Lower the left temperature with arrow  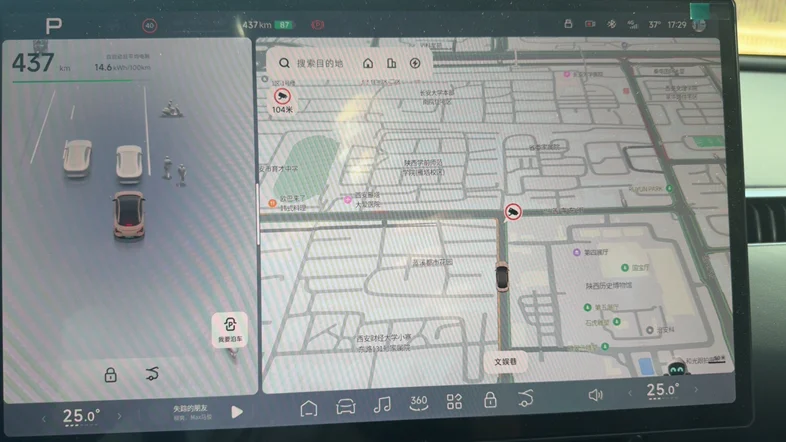pyautogui.click(x=44, y=418)
